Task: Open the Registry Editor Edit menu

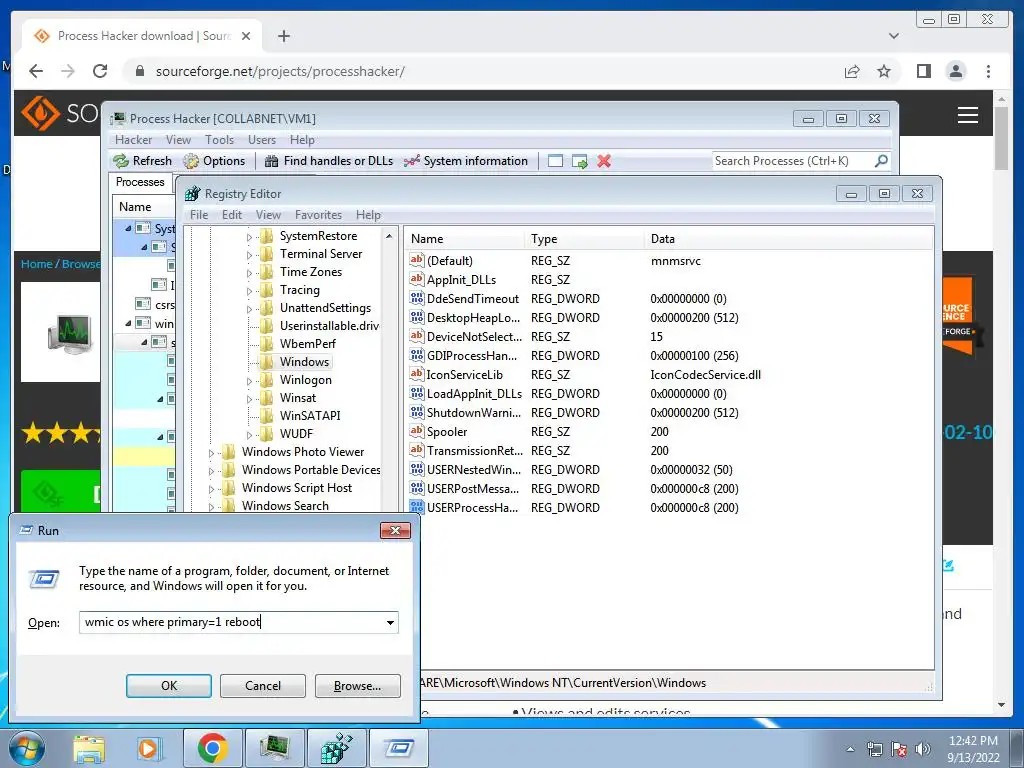Action: 232,215
